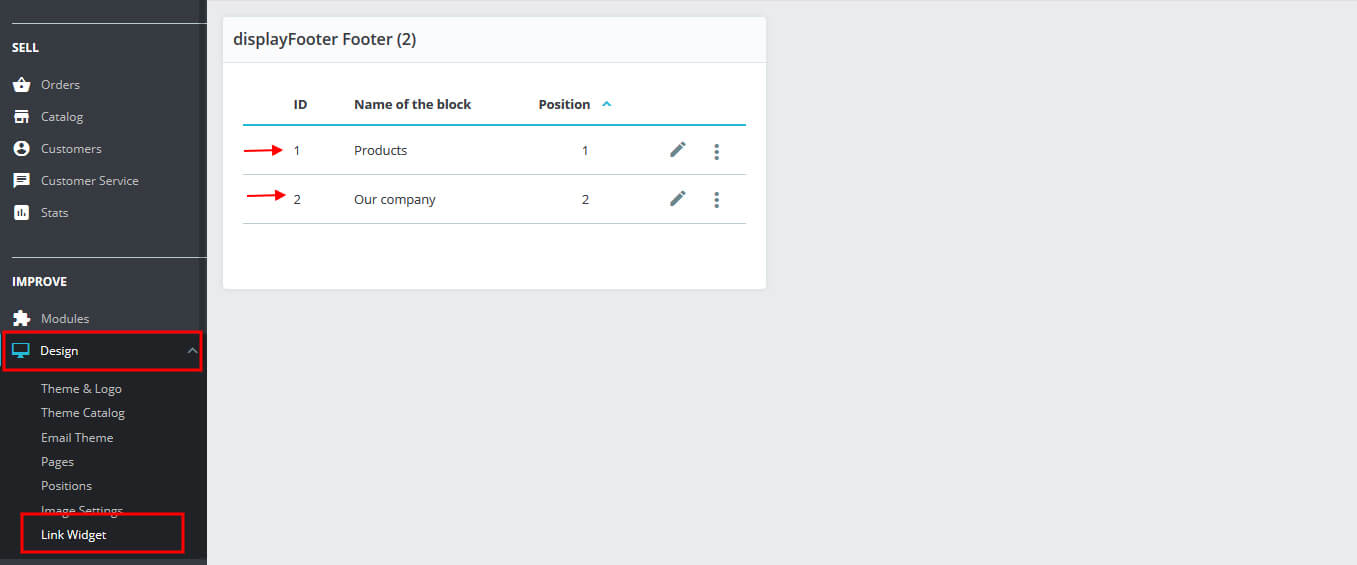Select Positions in Design submenu
This screenshot has width=1357, height=565.
click(x=66, y=486)
